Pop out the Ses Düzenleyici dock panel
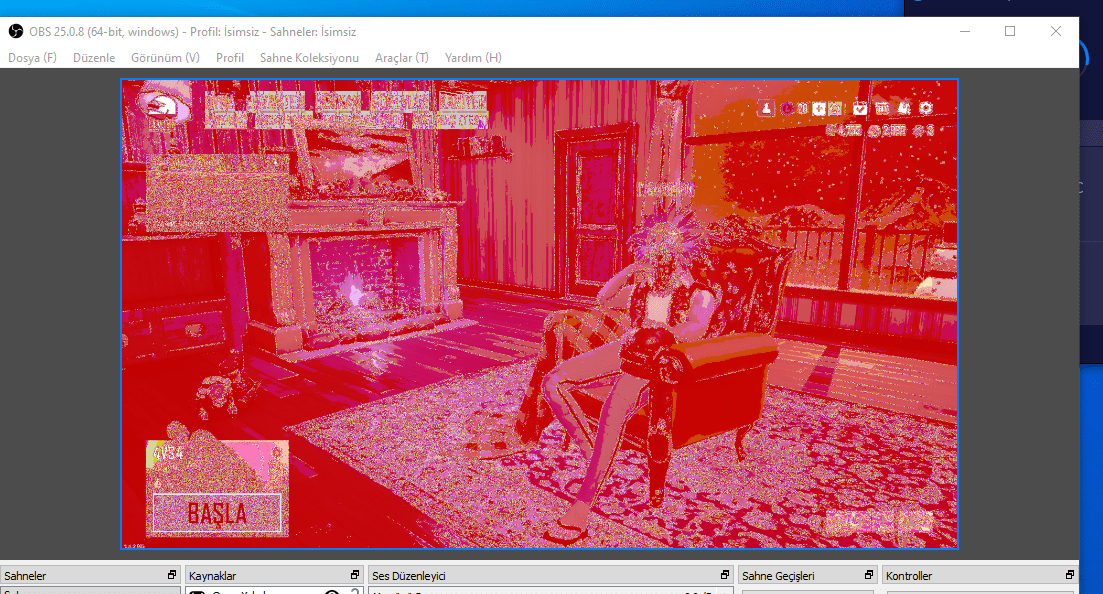 [x=725, y=575]
